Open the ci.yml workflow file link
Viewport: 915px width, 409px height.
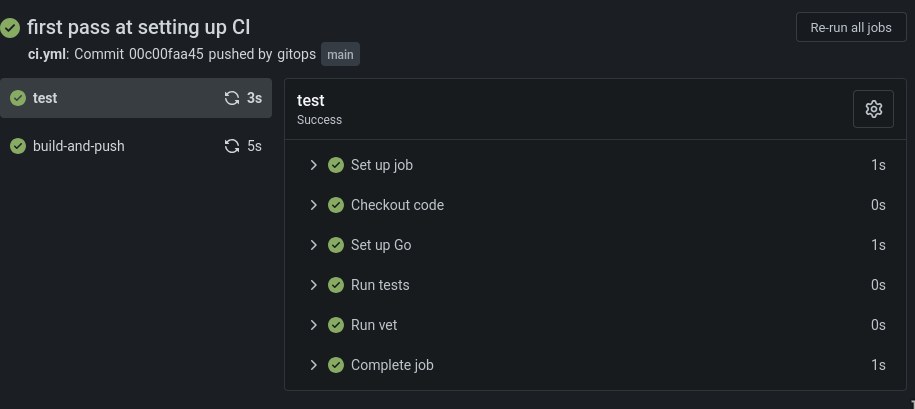tap(46, 54)
